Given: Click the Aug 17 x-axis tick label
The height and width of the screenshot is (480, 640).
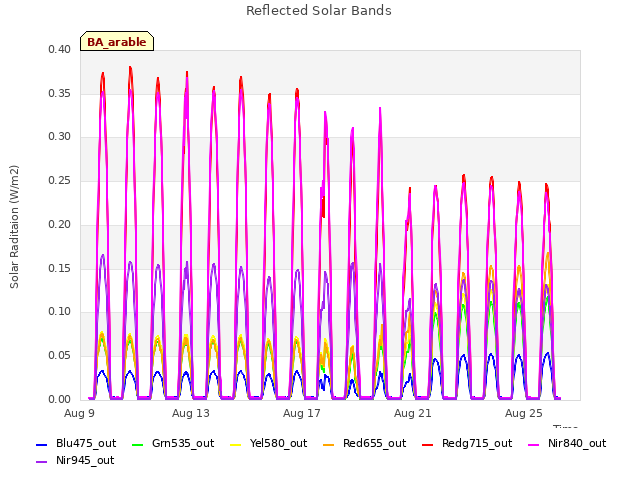Looking at the screenshot, I should click(x=302, y=413).
